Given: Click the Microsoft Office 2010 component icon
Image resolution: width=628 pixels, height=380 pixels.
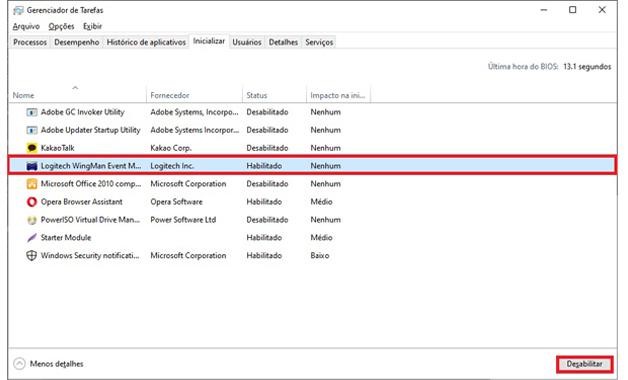Looking at the screenshot, I should [32, 184].
